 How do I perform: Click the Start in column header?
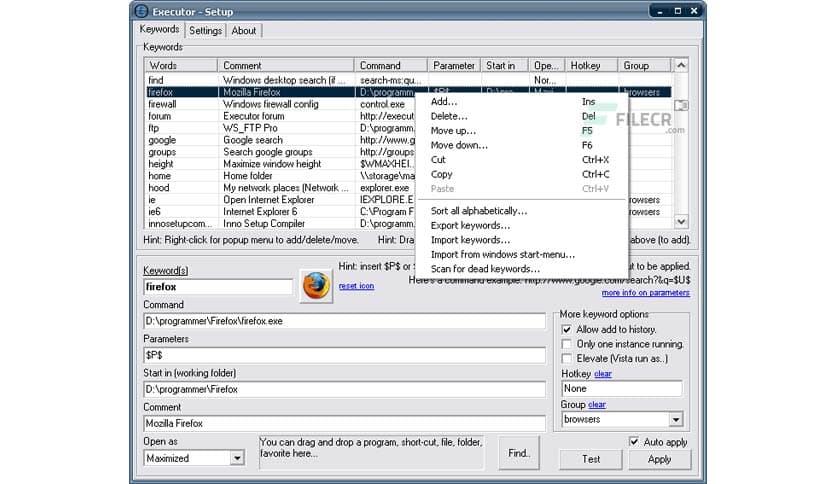[504, 66]
